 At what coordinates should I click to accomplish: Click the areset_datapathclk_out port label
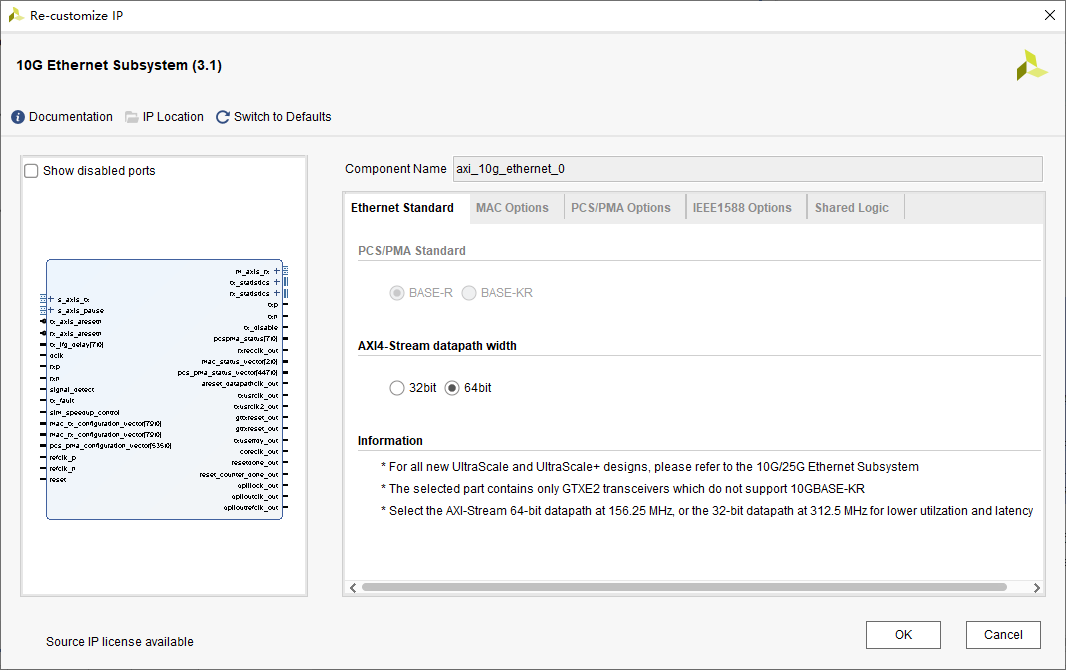pos(240,384)
